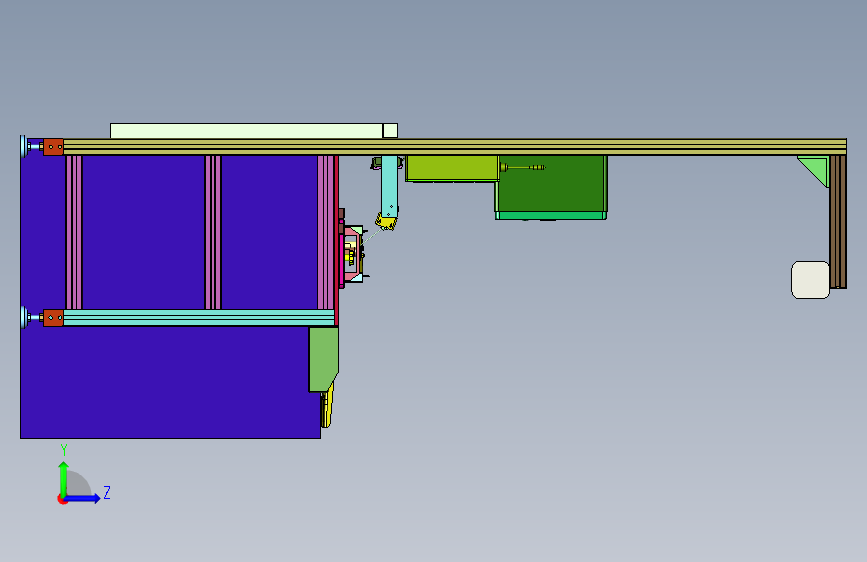Select the bolt on dark green box
This screenshot has height=562, width=867.
point(523,167)
